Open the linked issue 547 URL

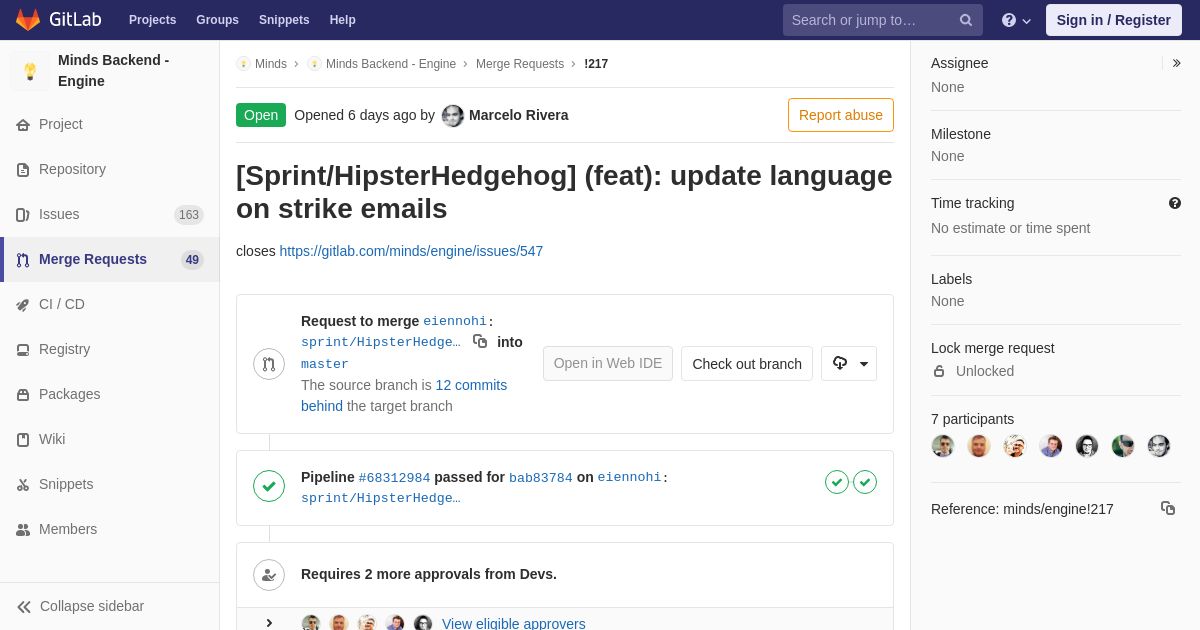tap(411, 251)
